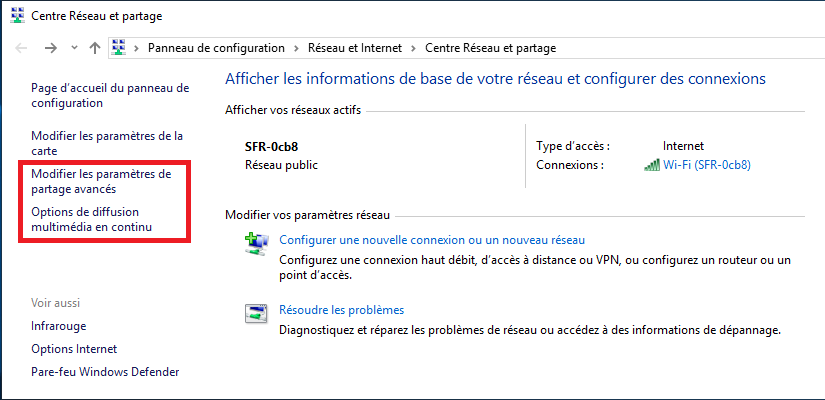The width and height of the screenshot is (825, 400).
Task: Open the recent locations dropdown arrow
Action: [x=75, y=48]
